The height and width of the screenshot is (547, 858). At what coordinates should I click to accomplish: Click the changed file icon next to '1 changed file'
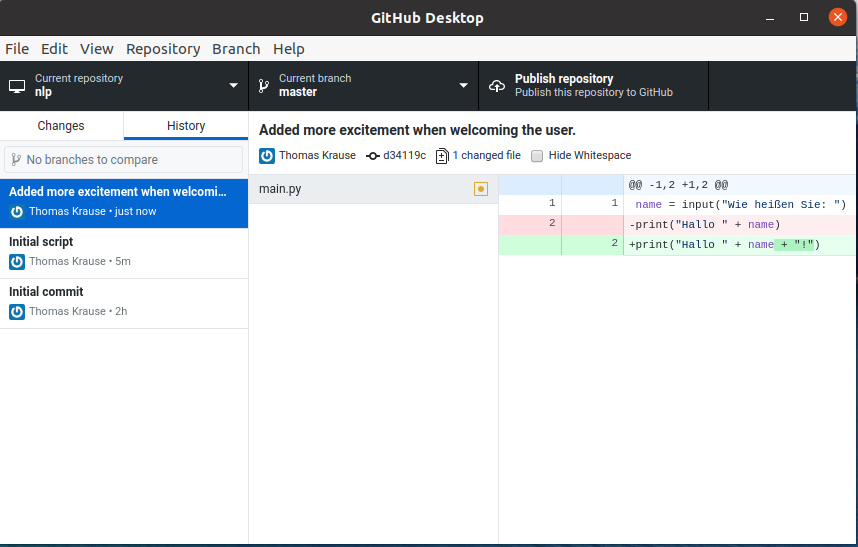[x=442, y=156]
